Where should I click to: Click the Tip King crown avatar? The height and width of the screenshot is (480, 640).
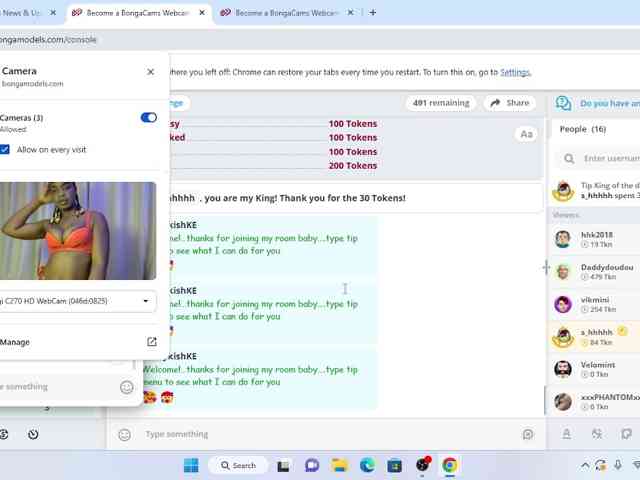pos(563,191)
